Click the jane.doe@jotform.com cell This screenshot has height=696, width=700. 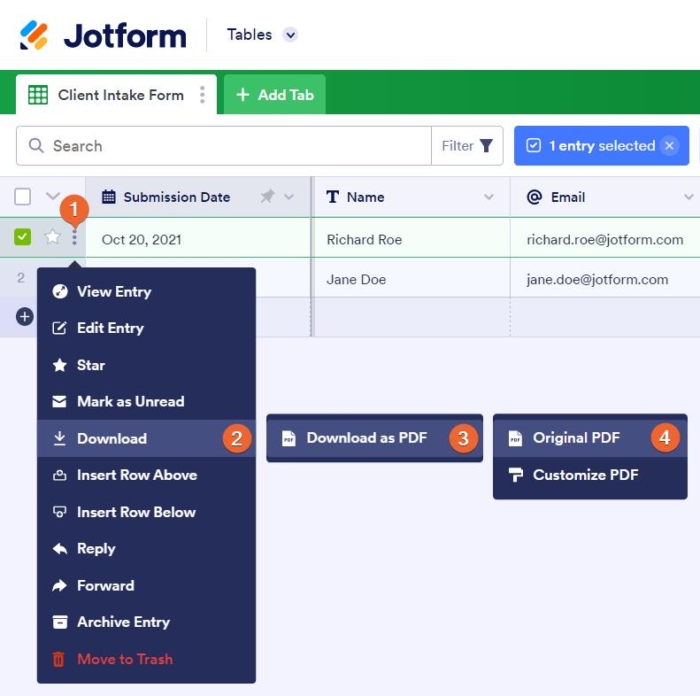click(605, 279)
